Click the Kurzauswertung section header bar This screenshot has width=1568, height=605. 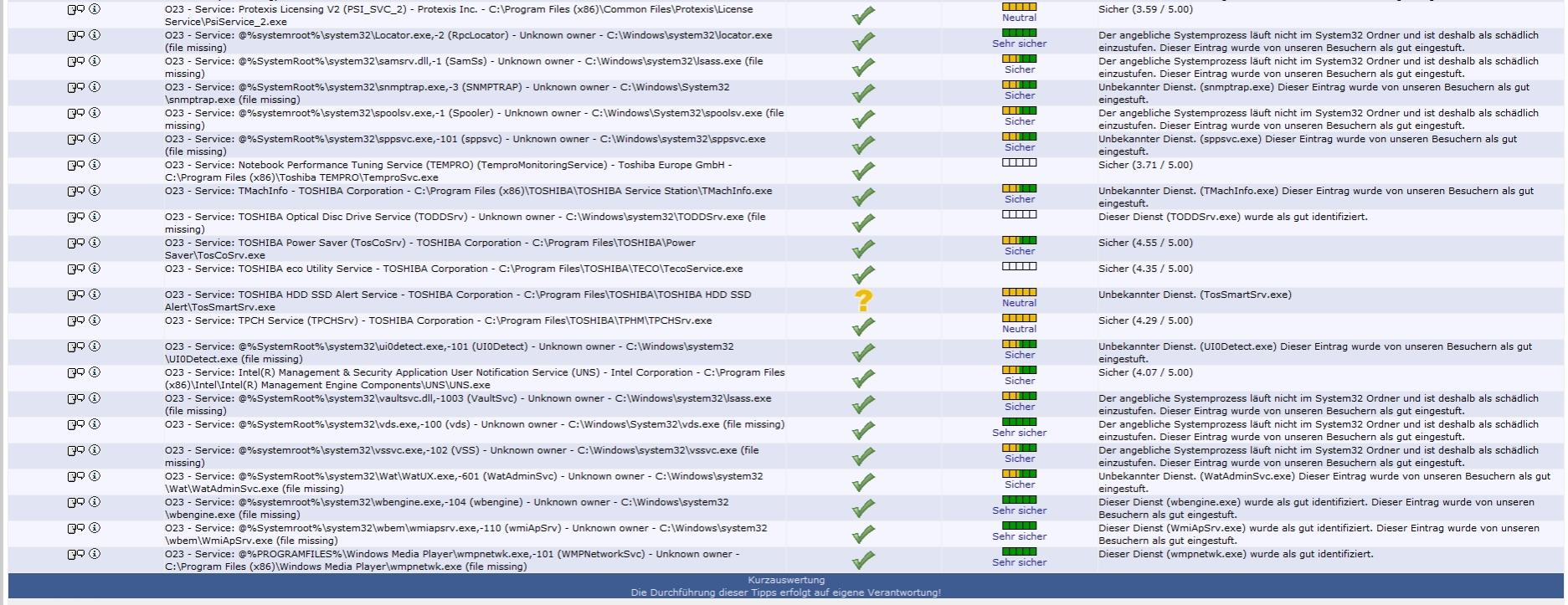pyautogui.click(x=785, y=580)
